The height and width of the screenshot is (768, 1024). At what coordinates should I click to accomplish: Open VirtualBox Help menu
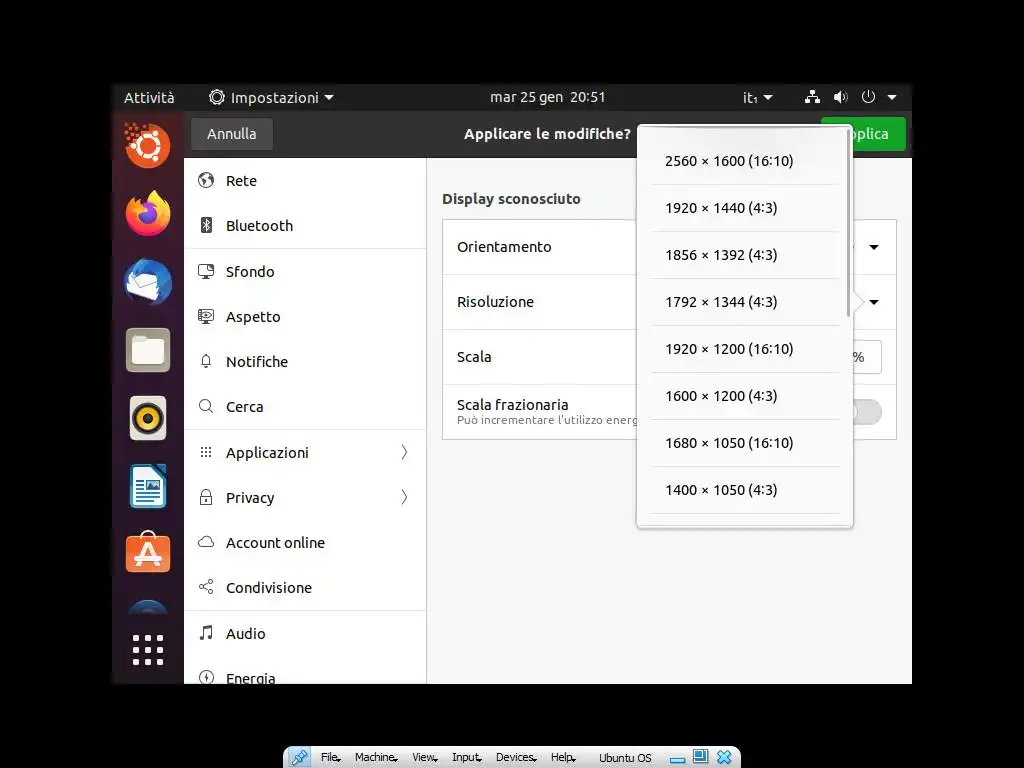click(x=563, y=758)
